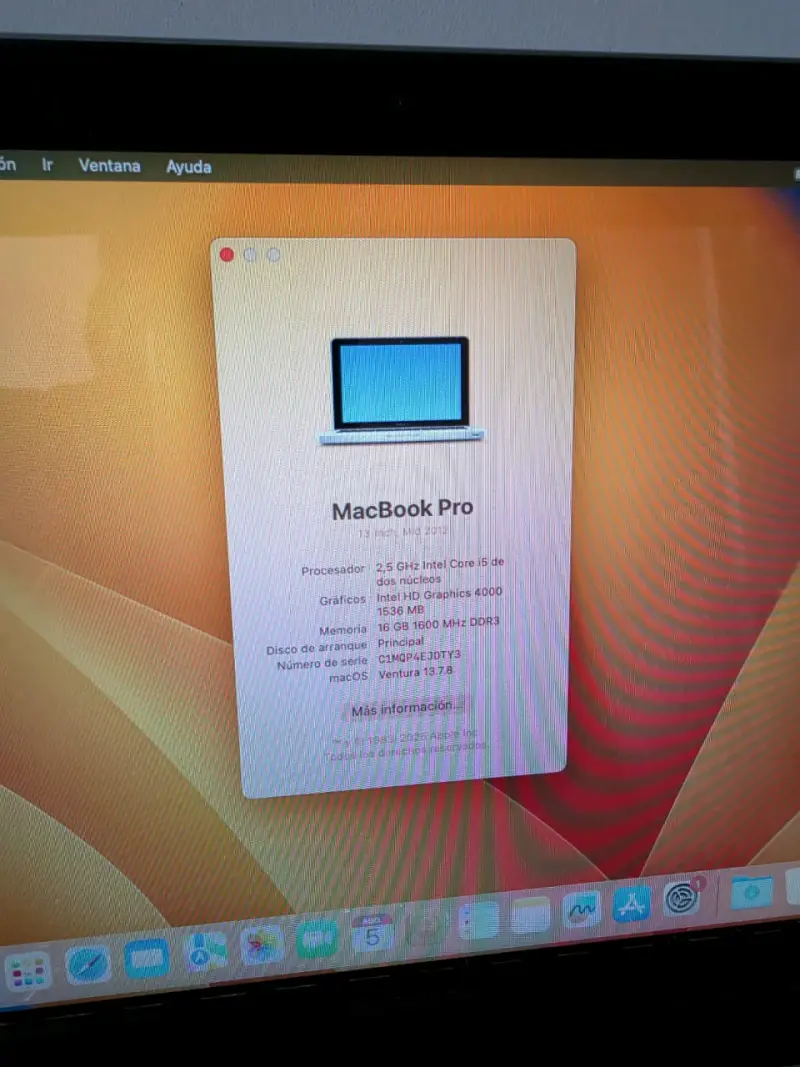Click the 16 GB 1600 MHz DDR3 value
This screenshot has width=800, height=1067.
[438, 624]
